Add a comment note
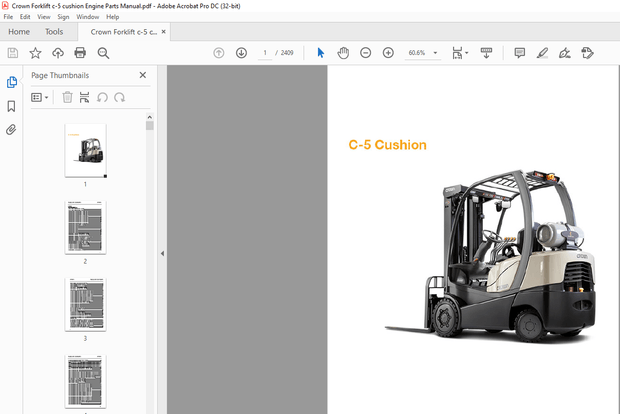The width and height of the screenshot is (620, 414). pos(520,53)
